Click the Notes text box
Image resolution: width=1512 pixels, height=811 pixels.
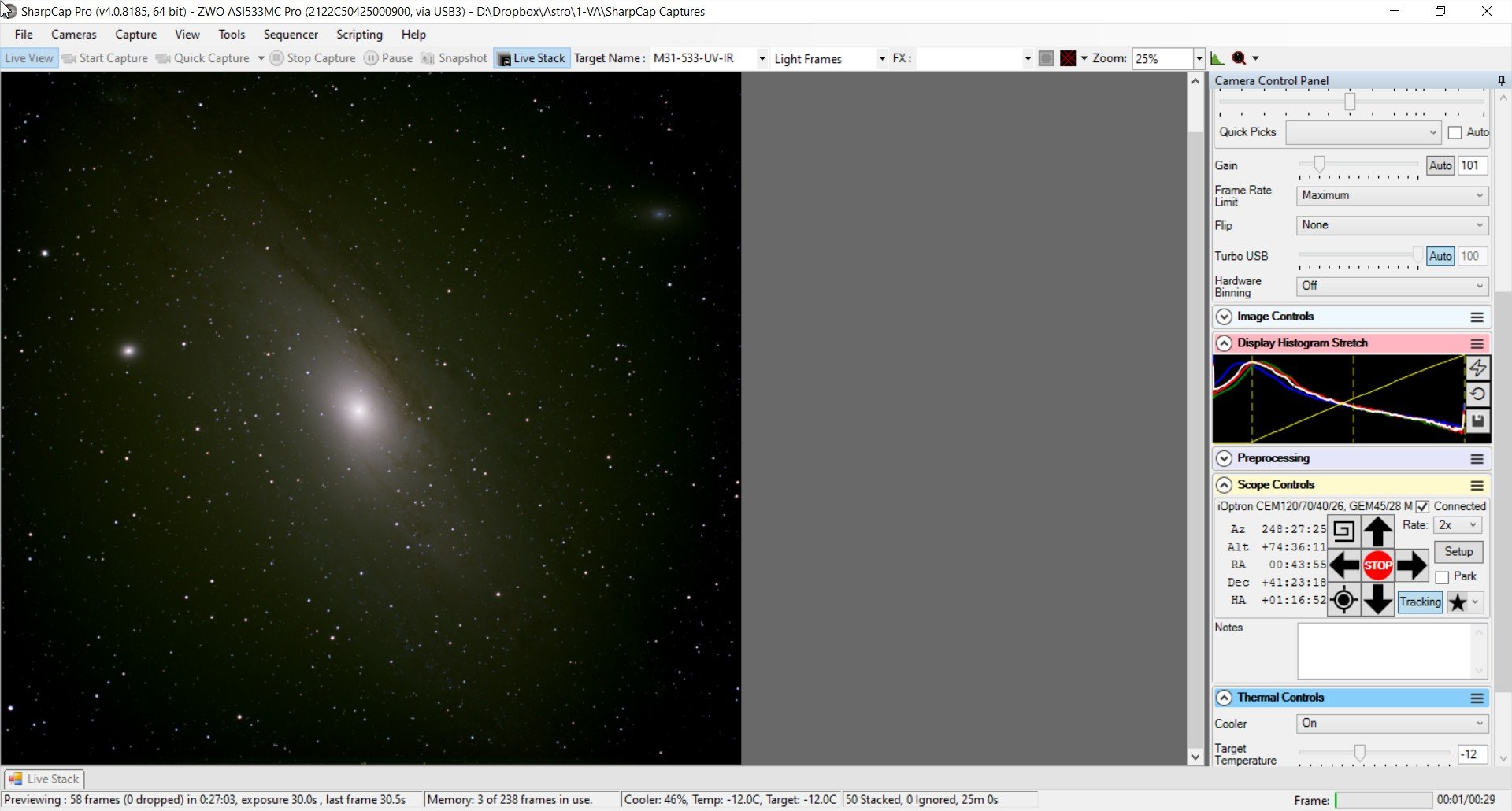pos(1392,651)
